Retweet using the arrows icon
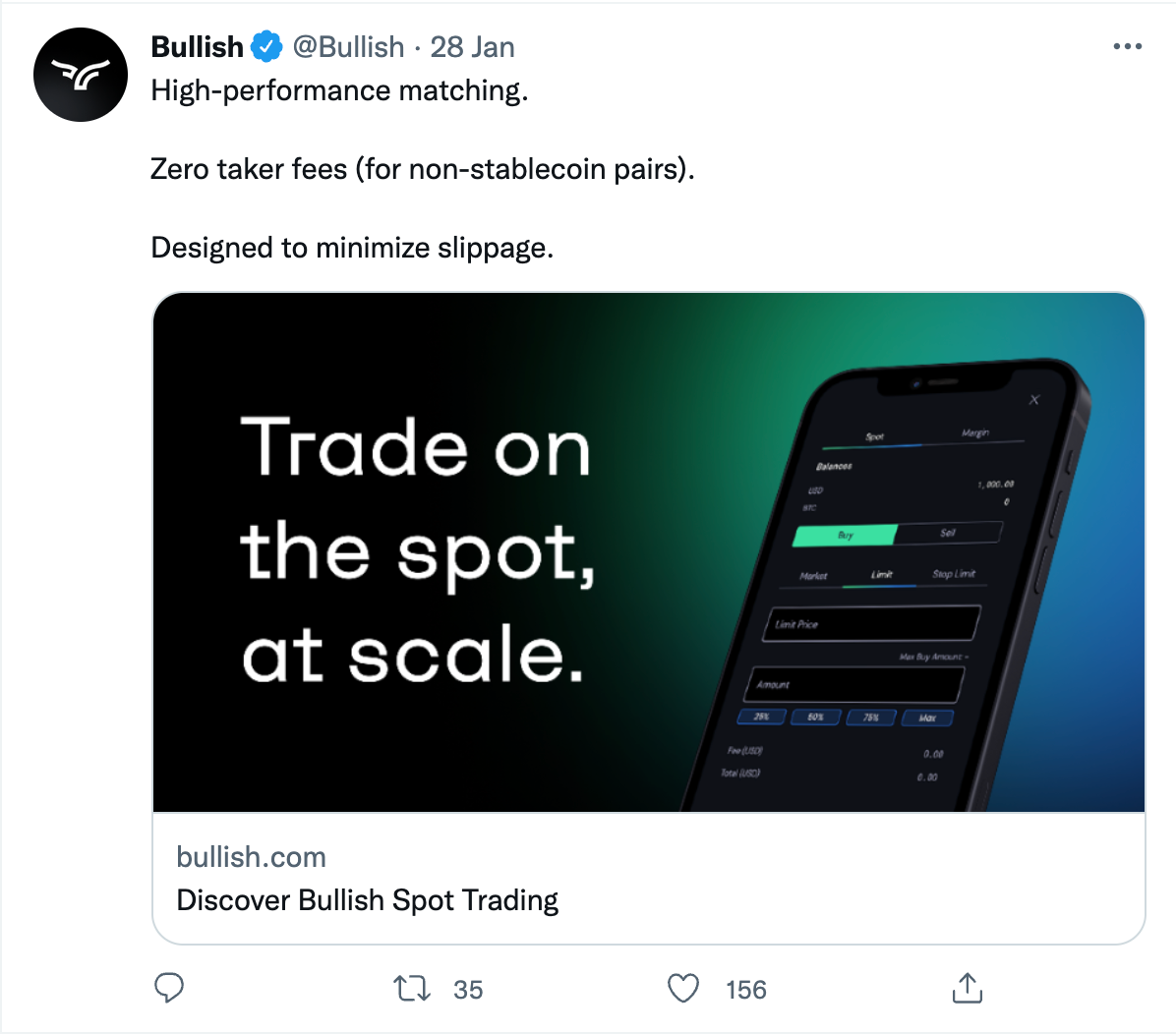 412,988
